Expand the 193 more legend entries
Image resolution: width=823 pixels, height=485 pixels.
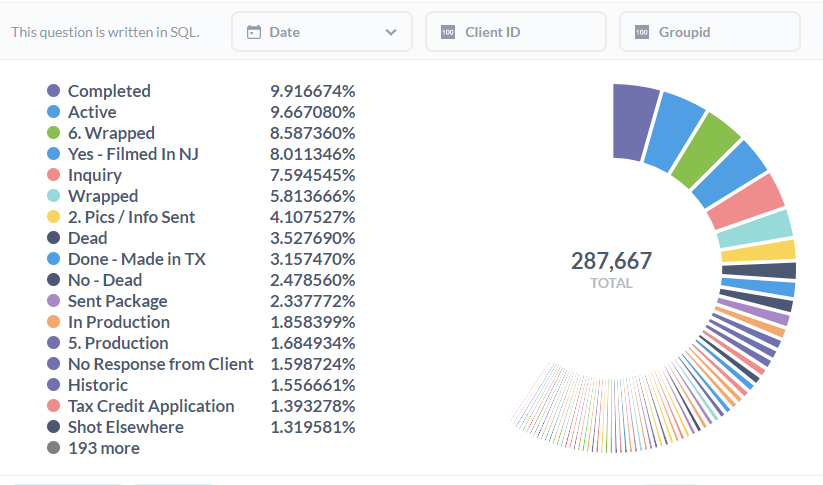(x=103, y=448)
